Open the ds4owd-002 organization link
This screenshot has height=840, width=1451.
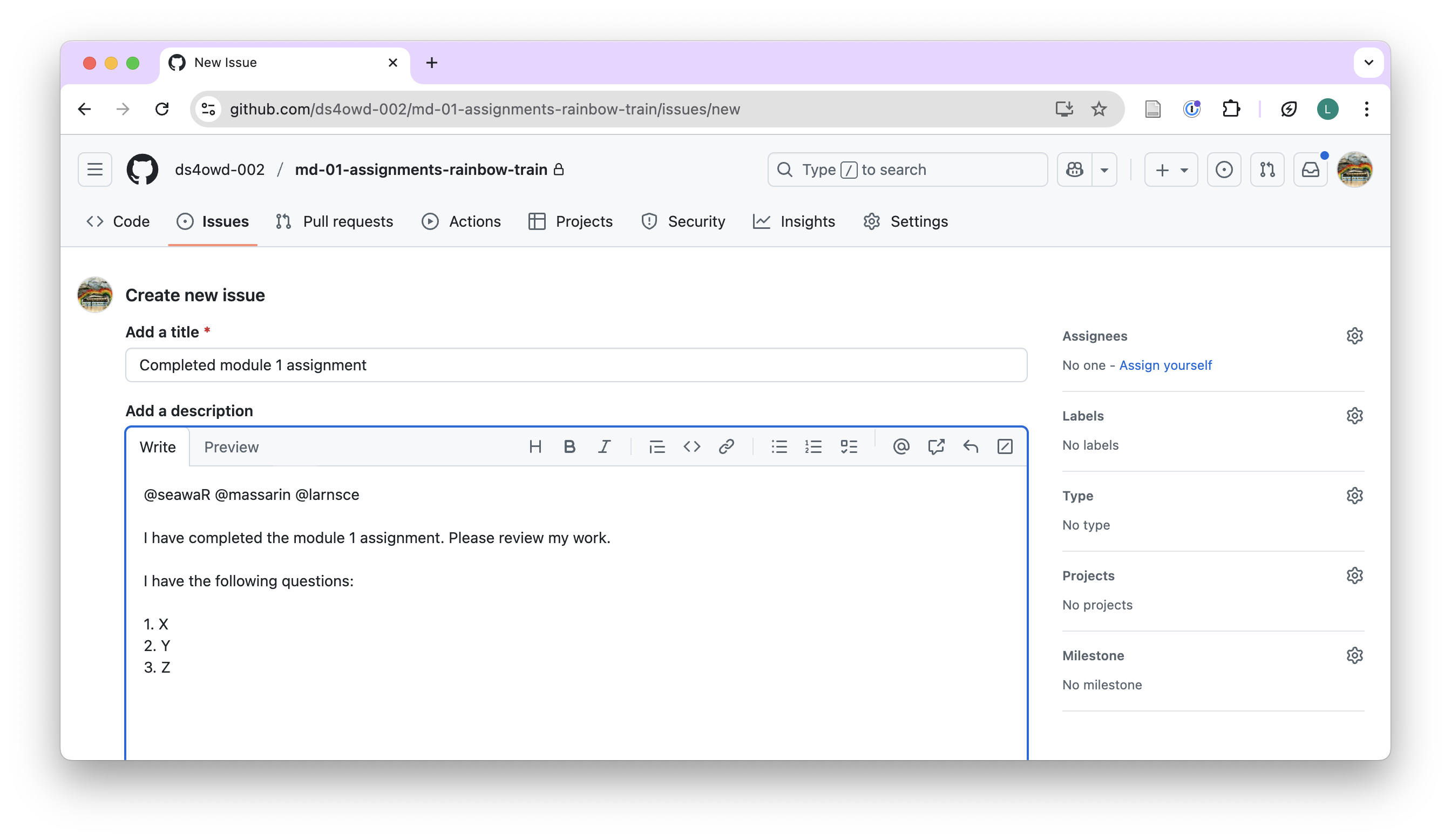coord(219,170)
